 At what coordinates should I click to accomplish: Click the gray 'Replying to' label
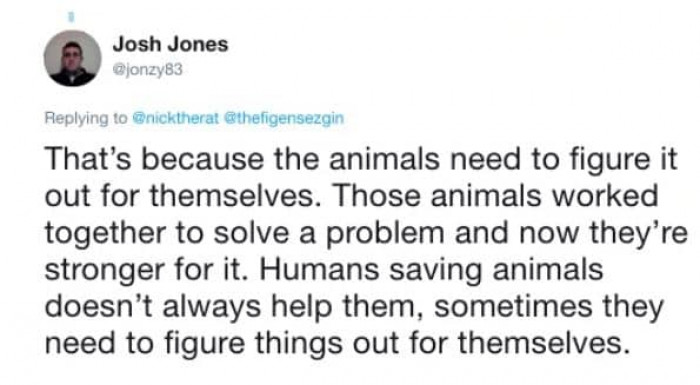86,119
